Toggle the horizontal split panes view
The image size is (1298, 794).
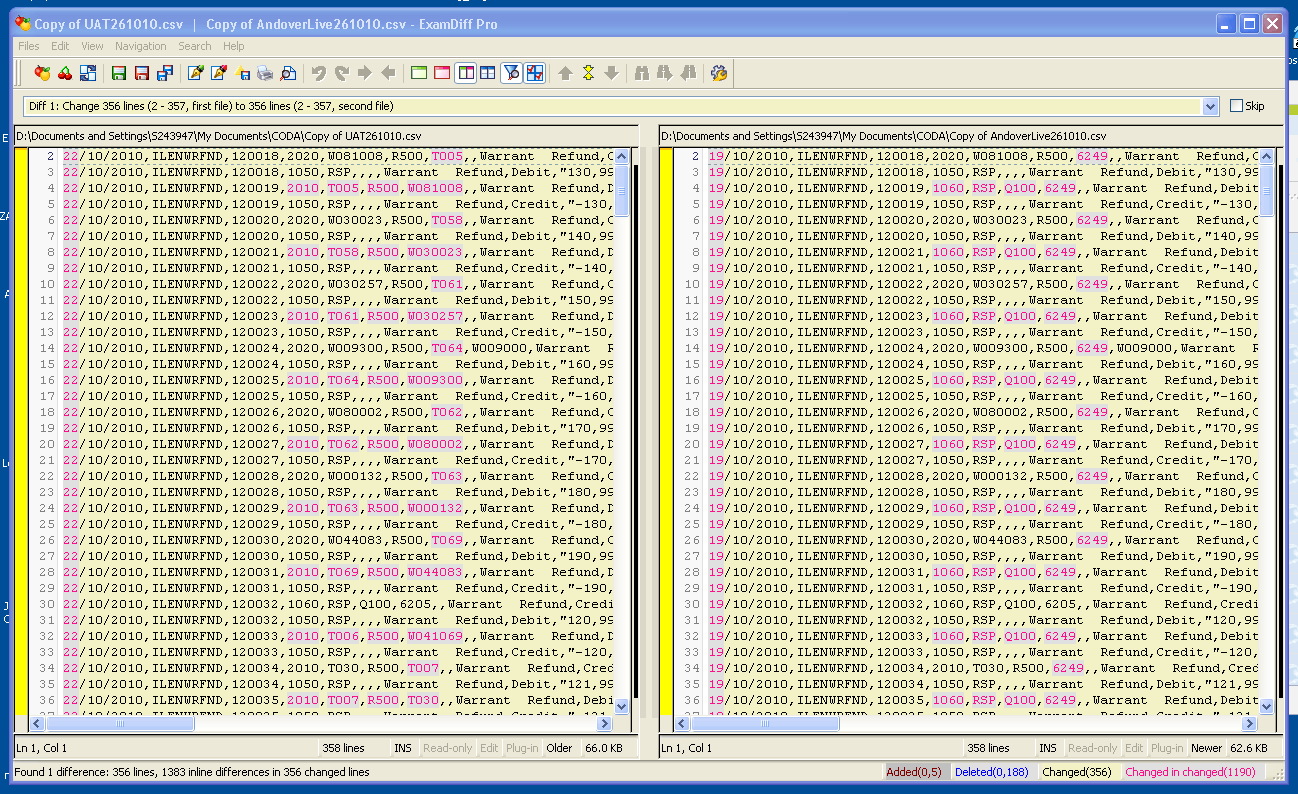point(488,73)
